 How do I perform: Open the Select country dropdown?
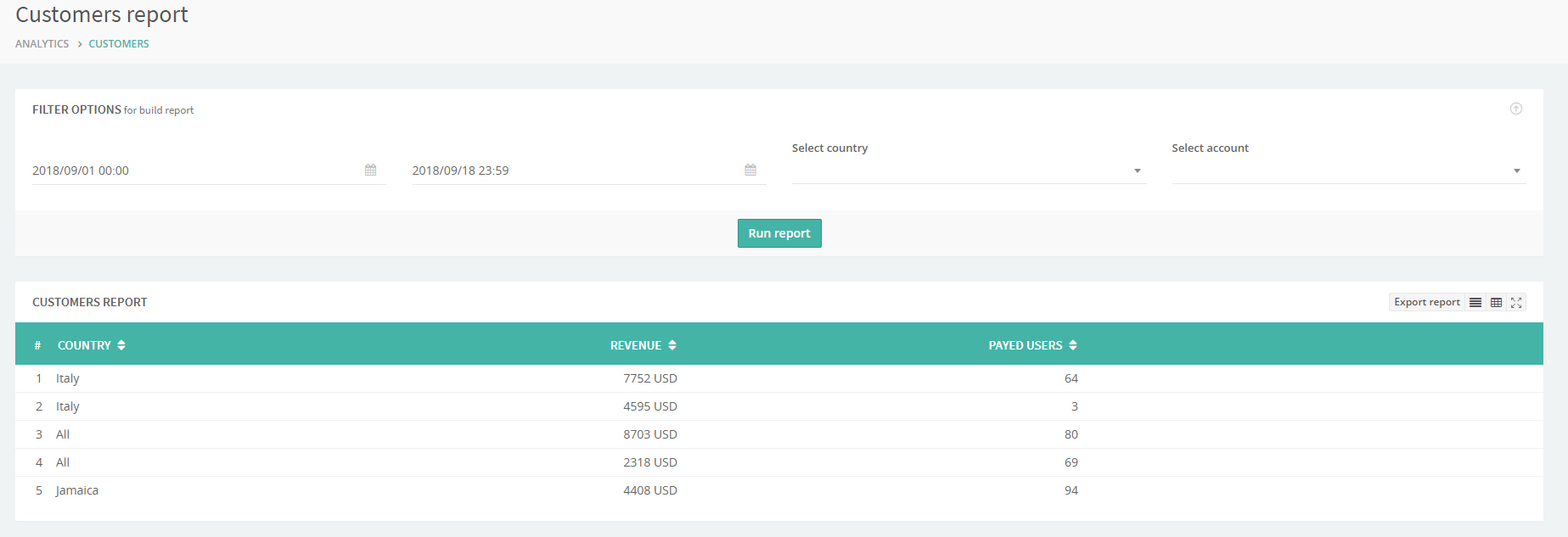coord(969,171)
